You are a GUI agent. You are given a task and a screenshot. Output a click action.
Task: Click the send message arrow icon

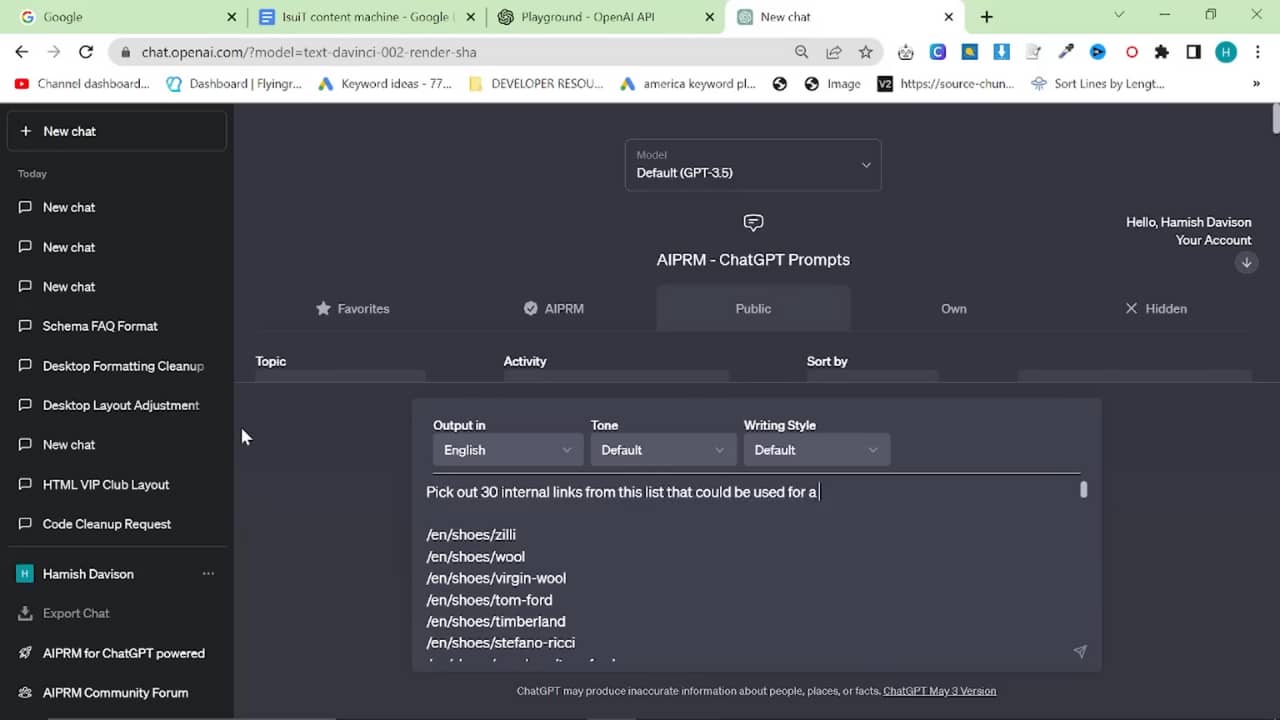(1080, 651)
